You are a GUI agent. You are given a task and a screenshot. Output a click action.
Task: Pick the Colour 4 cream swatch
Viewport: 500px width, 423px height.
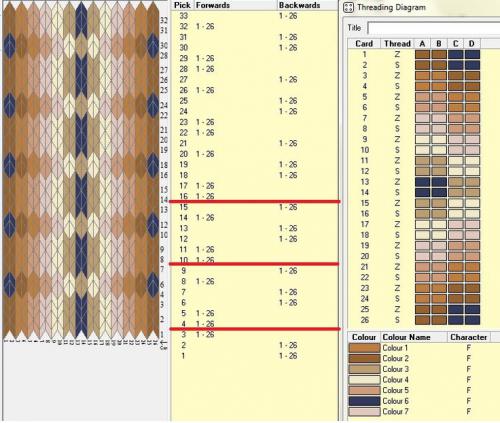[x=364, y=380]
